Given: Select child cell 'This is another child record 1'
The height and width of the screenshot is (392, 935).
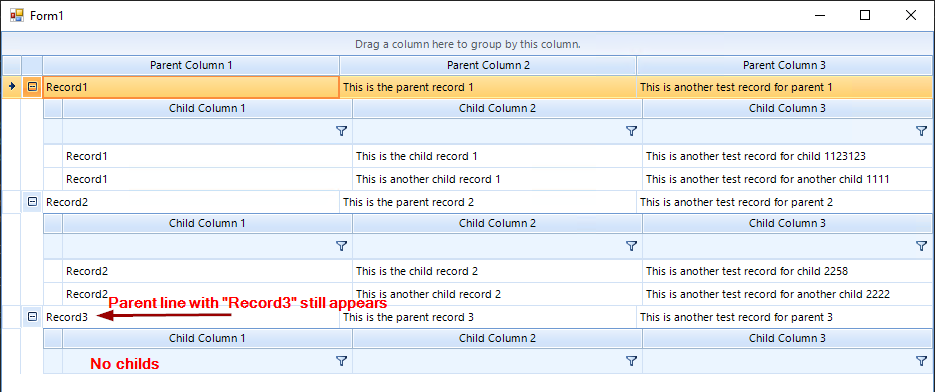Looking at the screenshot, I should tap(497, 179).
